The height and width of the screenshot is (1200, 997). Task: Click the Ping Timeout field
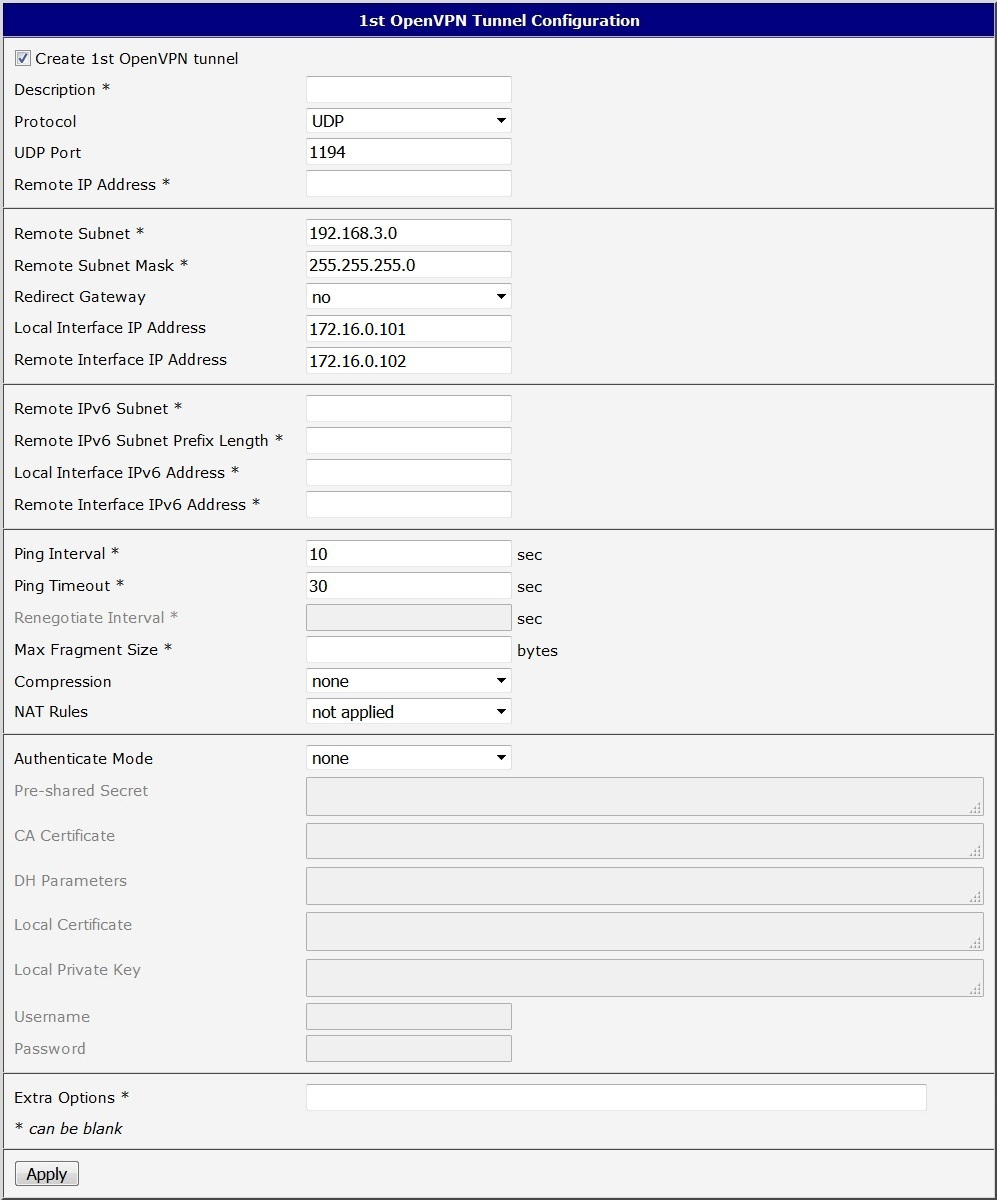click(x=409, y=586)
